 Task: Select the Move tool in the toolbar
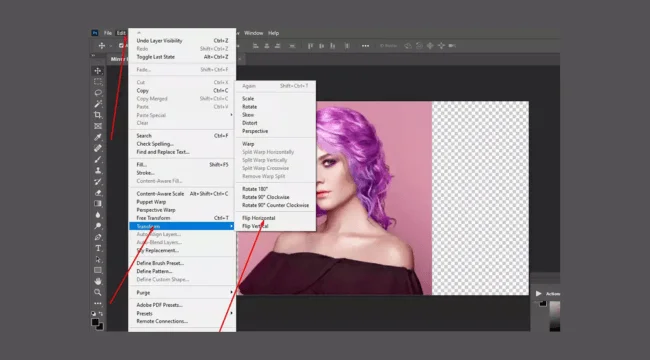click(98, 71)
